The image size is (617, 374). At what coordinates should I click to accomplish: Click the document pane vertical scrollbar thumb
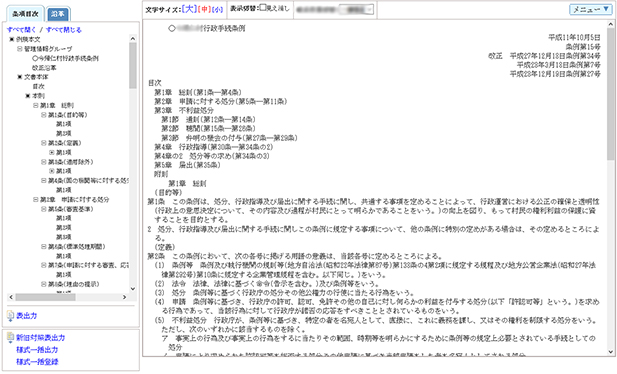point(611,94)
